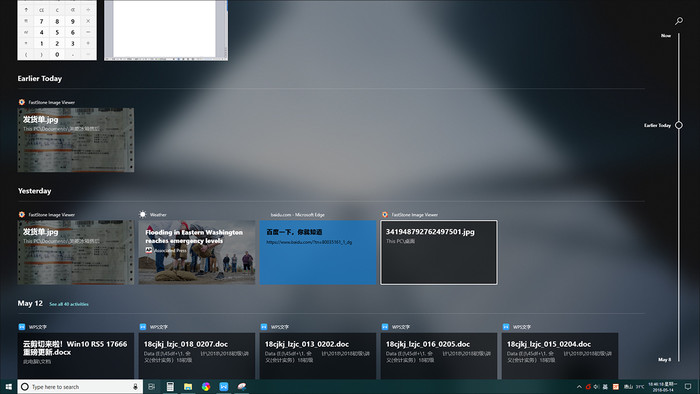The height and width of the screenshot is (394, 700).
Task: Click the red swirl tray icon
Action: (588, 386)
